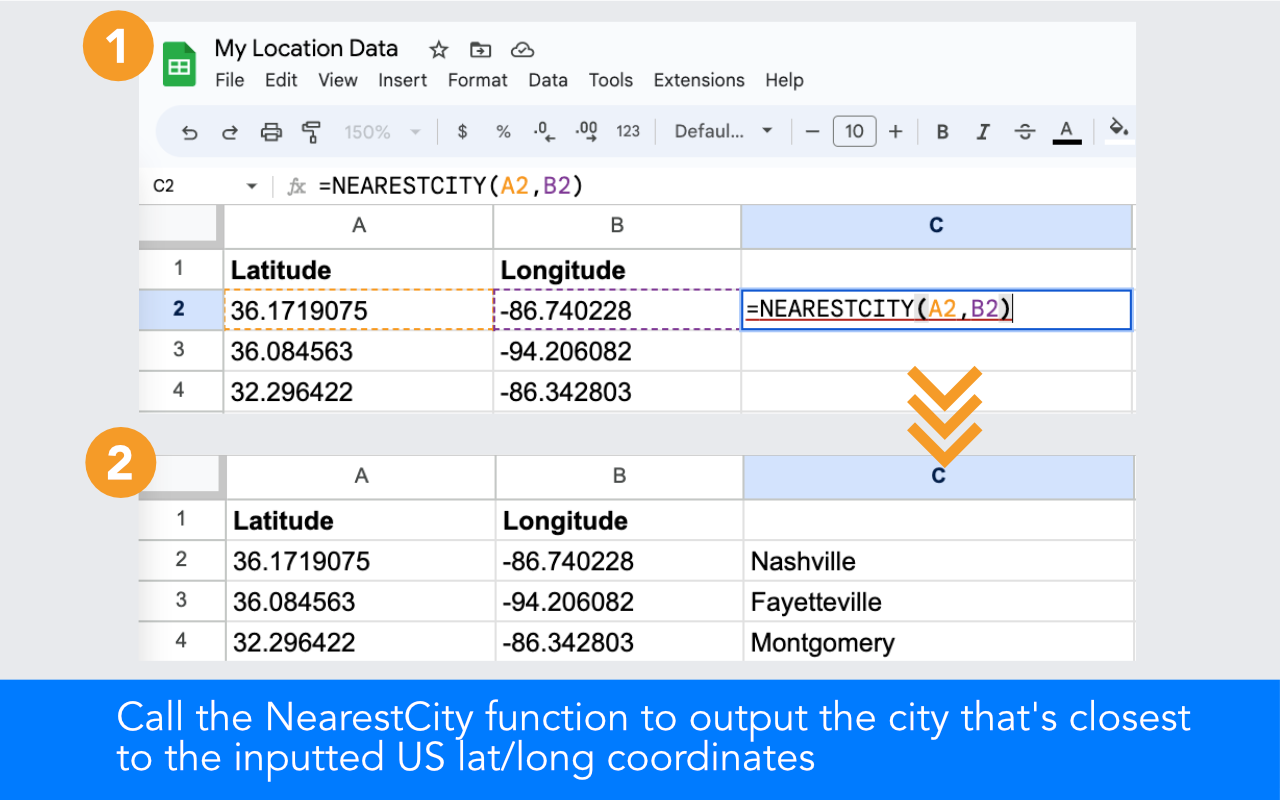This screenshot has height=800, width=1280.
Task: Open more number formats 123
Action: [x=628, y=131]
